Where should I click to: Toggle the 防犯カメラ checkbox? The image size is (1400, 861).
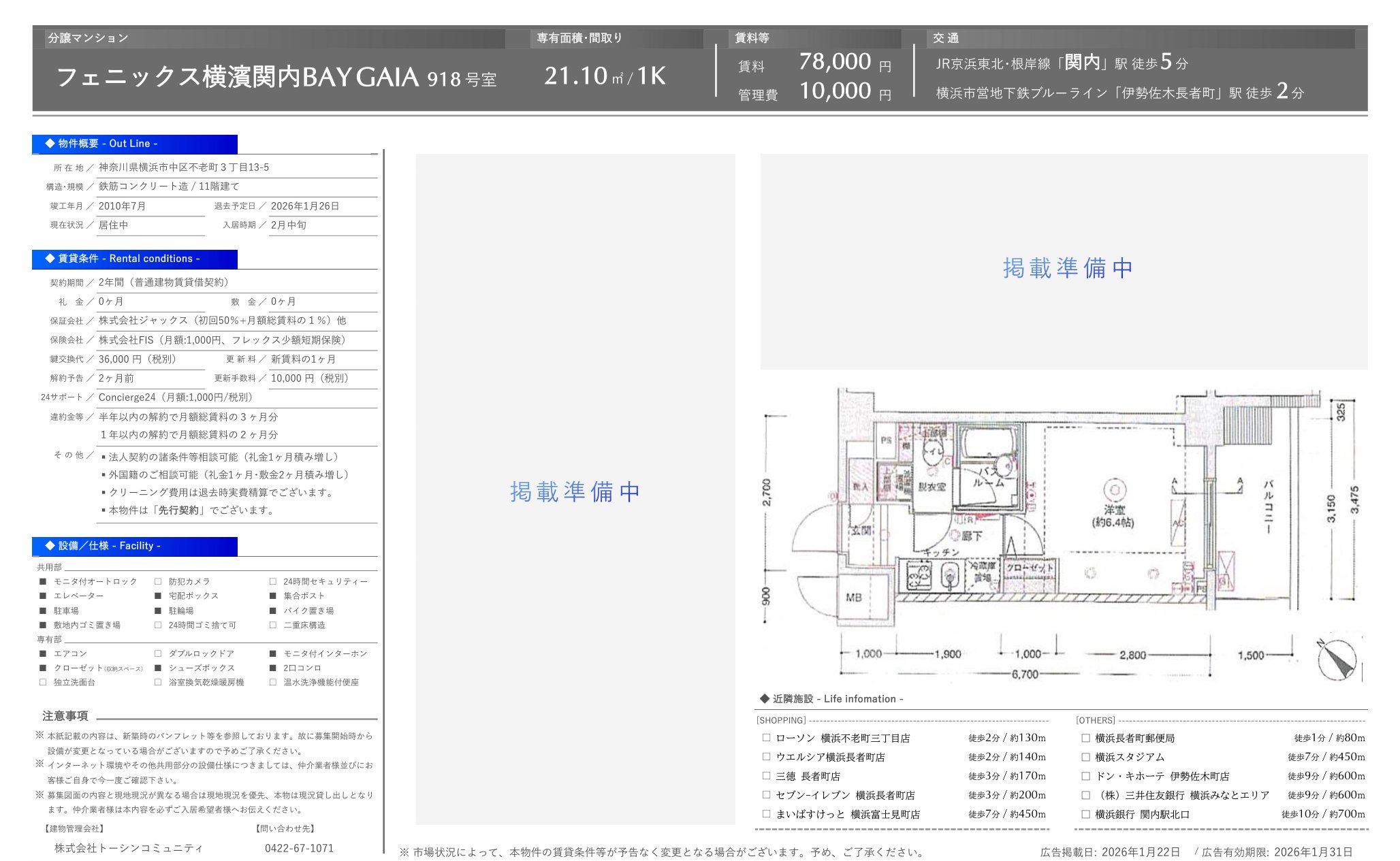coord(158,581)
